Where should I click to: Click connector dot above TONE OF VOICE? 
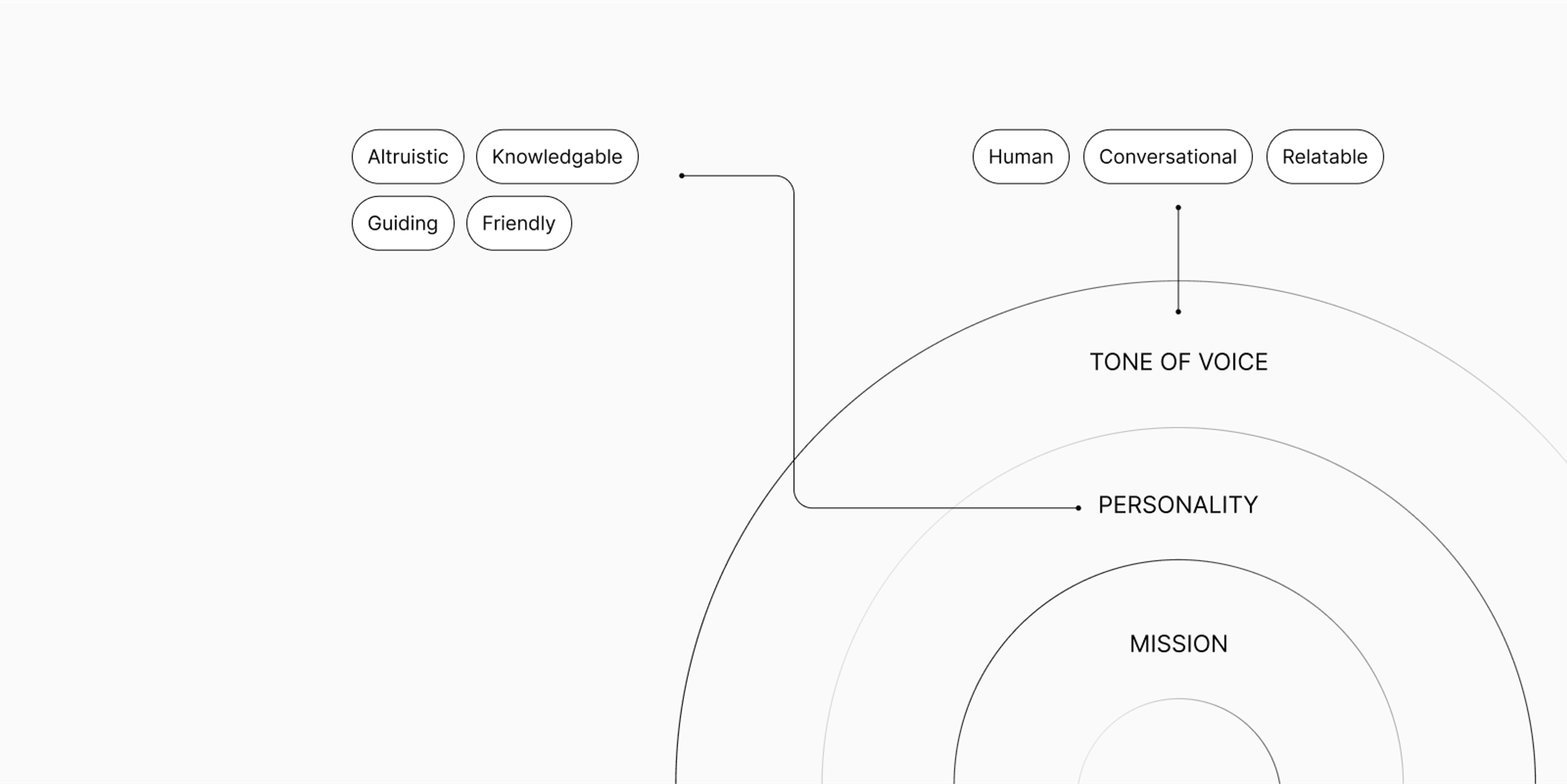coord(1178,312)
